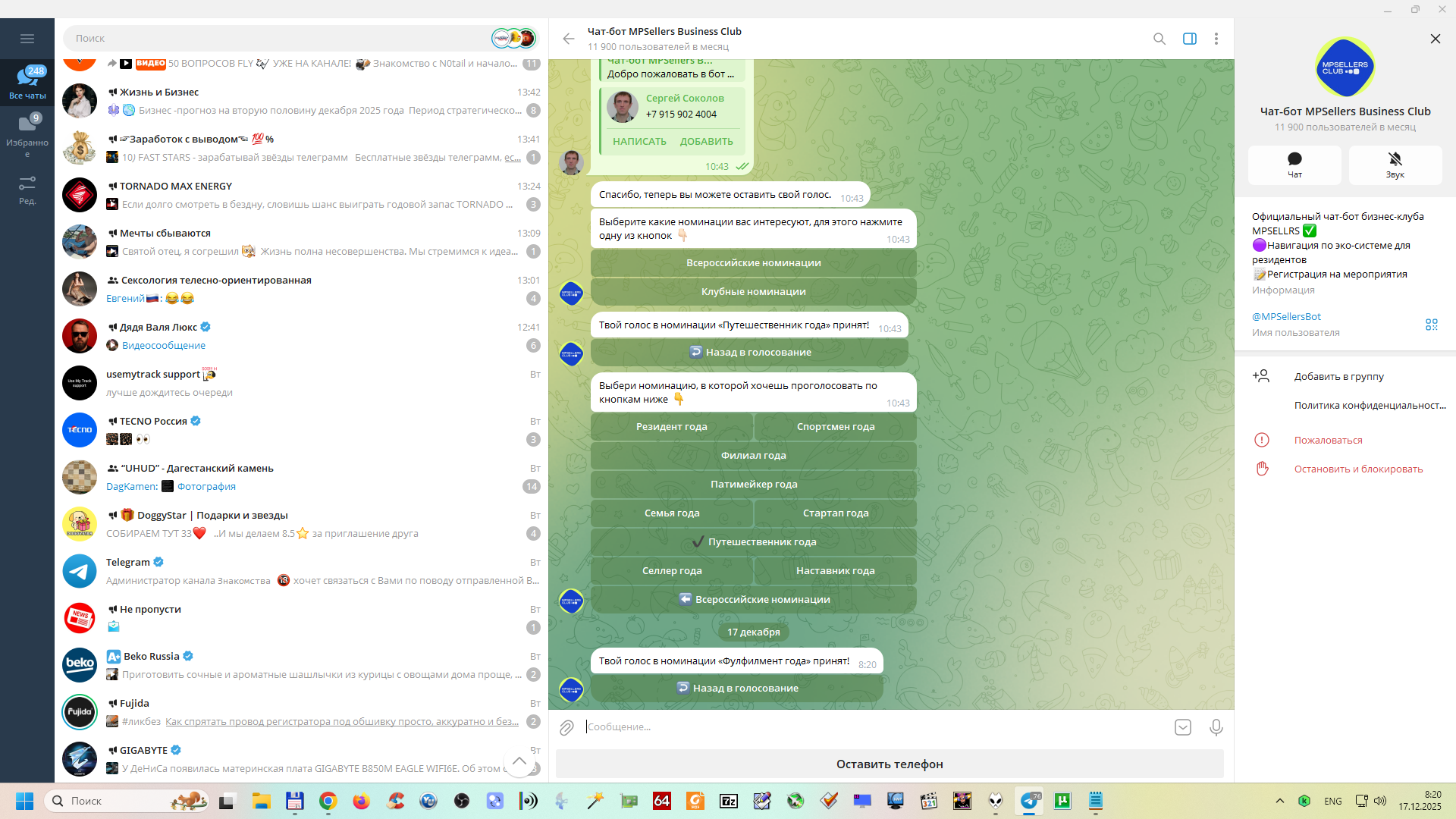Open the Избранное folder tab
The image size is (1456, 819).
[x=27, y=135]
